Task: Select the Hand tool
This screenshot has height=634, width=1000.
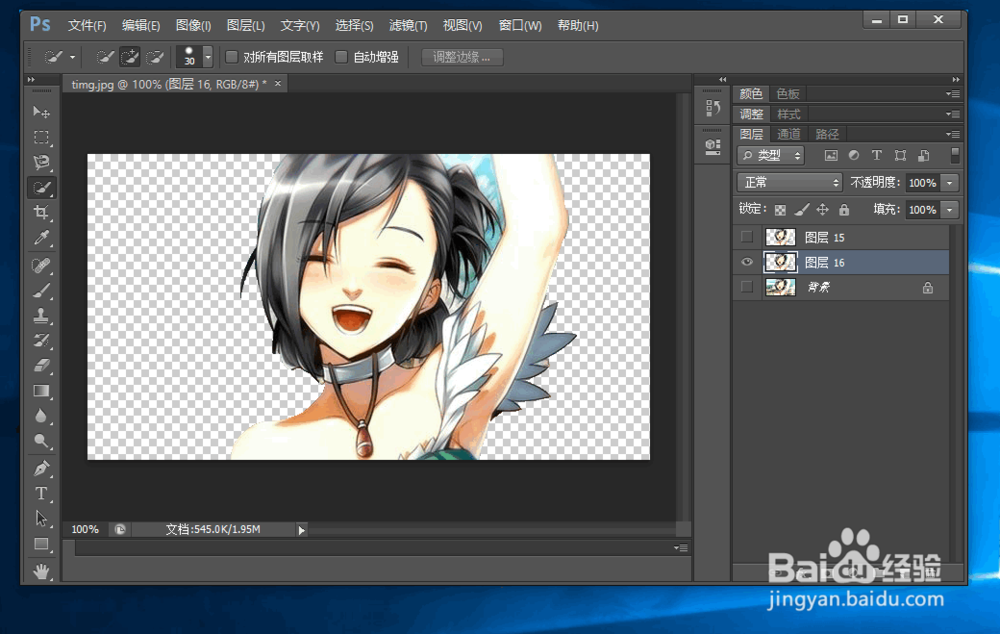Action: click(41, 571)
